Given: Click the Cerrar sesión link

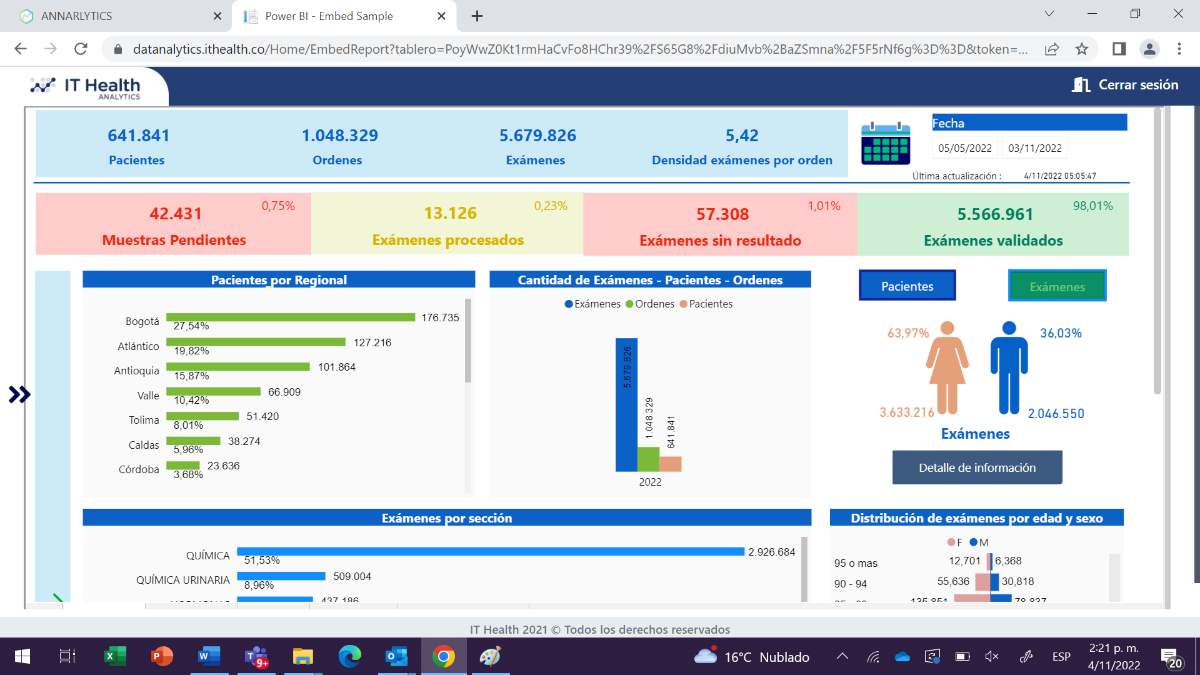Looking at the screenshot, I should [x=1138, y=85].
